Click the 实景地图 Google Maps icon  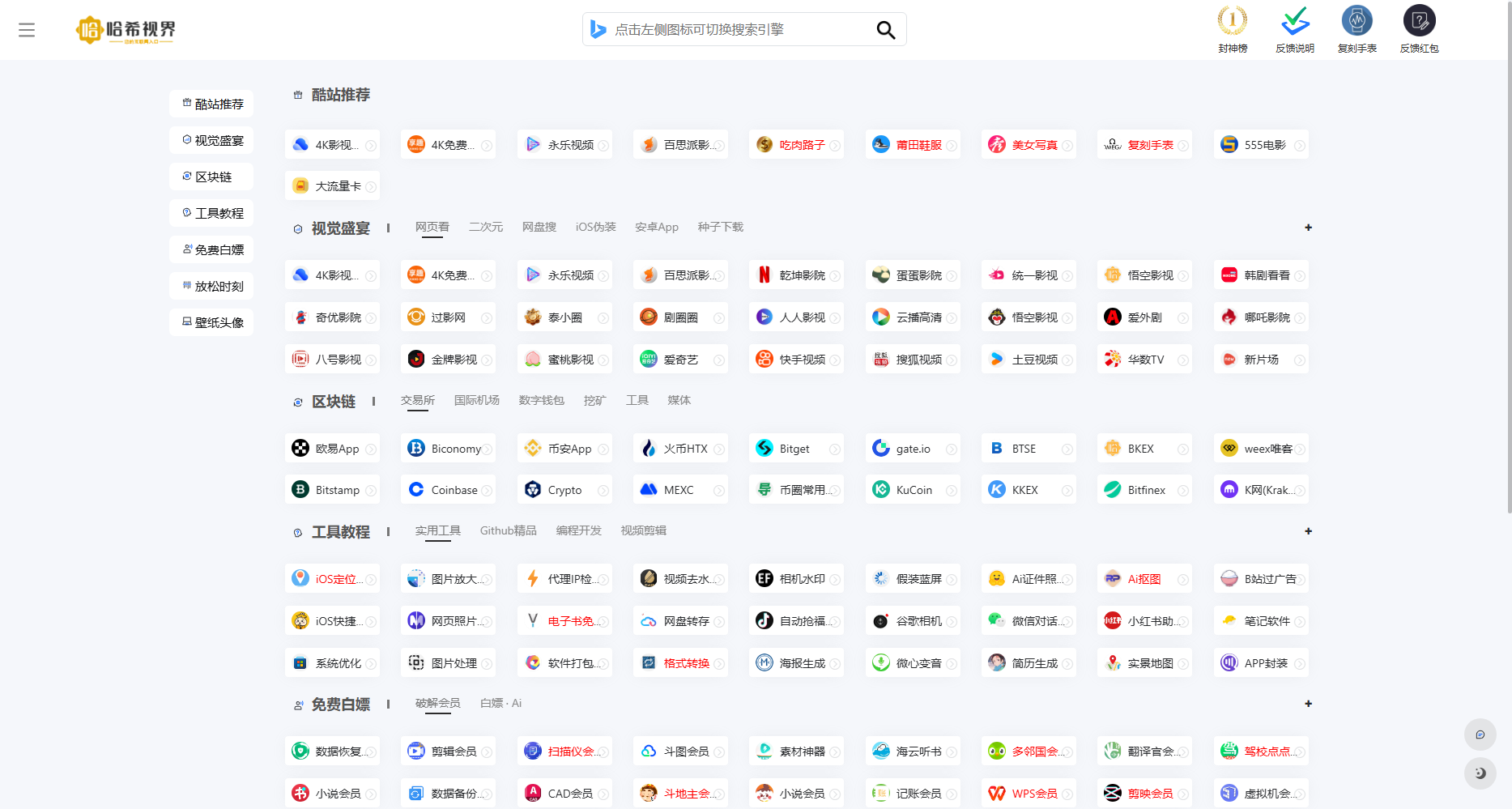click(x=1113, y=663)
